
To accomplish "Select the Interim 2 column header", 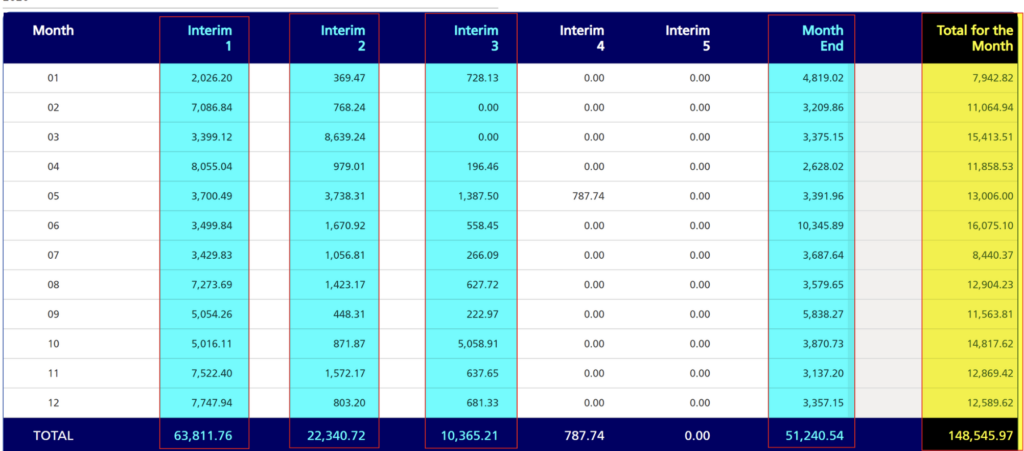I will point(343,38).
